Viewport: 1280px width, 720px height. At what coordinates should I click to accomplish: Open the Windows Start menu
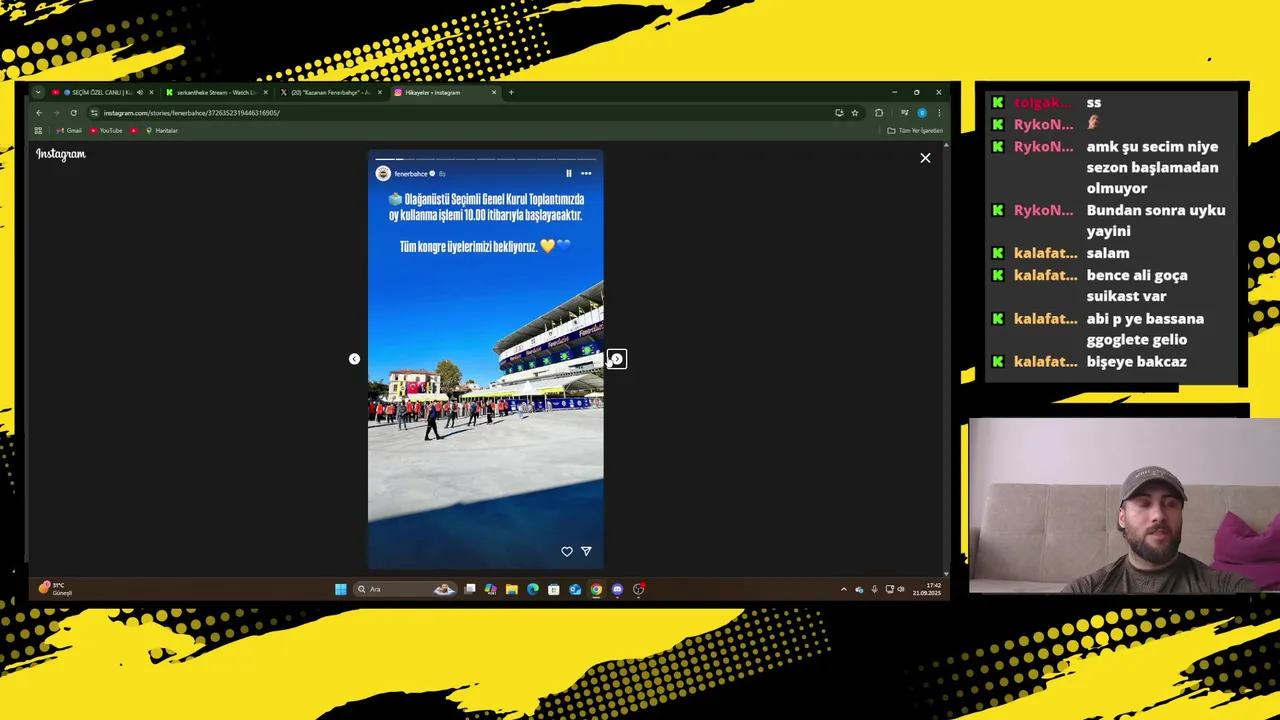(x=340, y=589)
